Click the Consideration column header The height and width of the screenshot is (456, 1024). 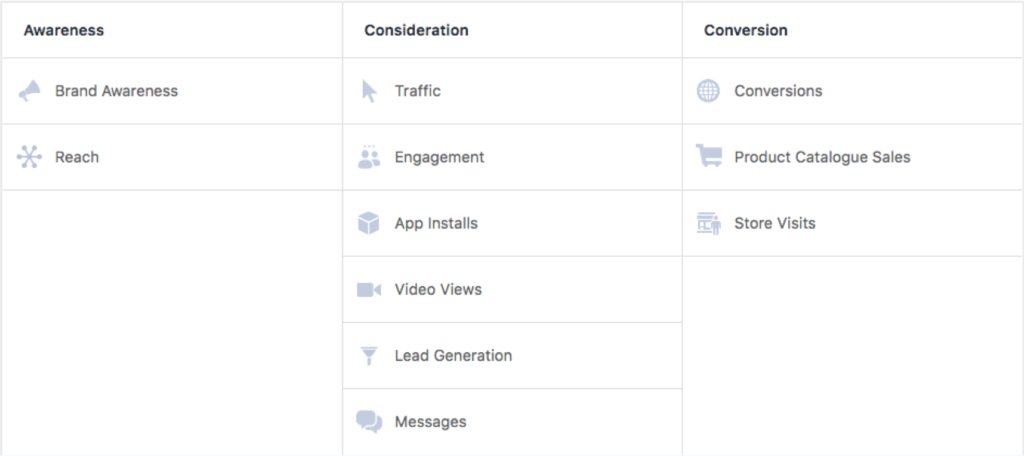click(416, 30)
